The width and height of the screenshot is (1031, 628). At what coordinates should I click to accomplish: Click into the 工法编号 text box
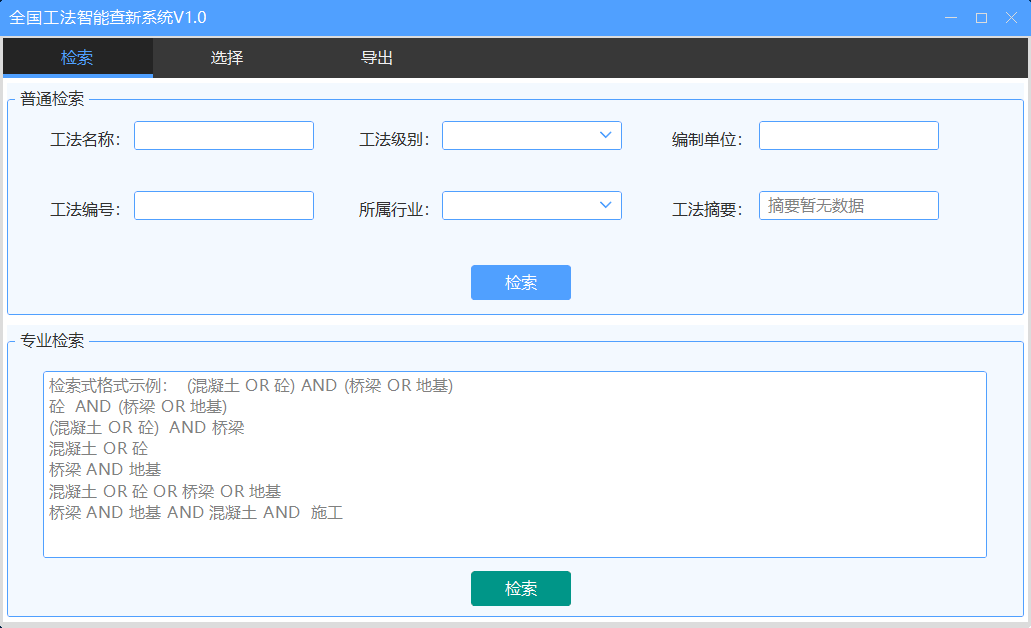pyautogui.click(x=224, y=206)
